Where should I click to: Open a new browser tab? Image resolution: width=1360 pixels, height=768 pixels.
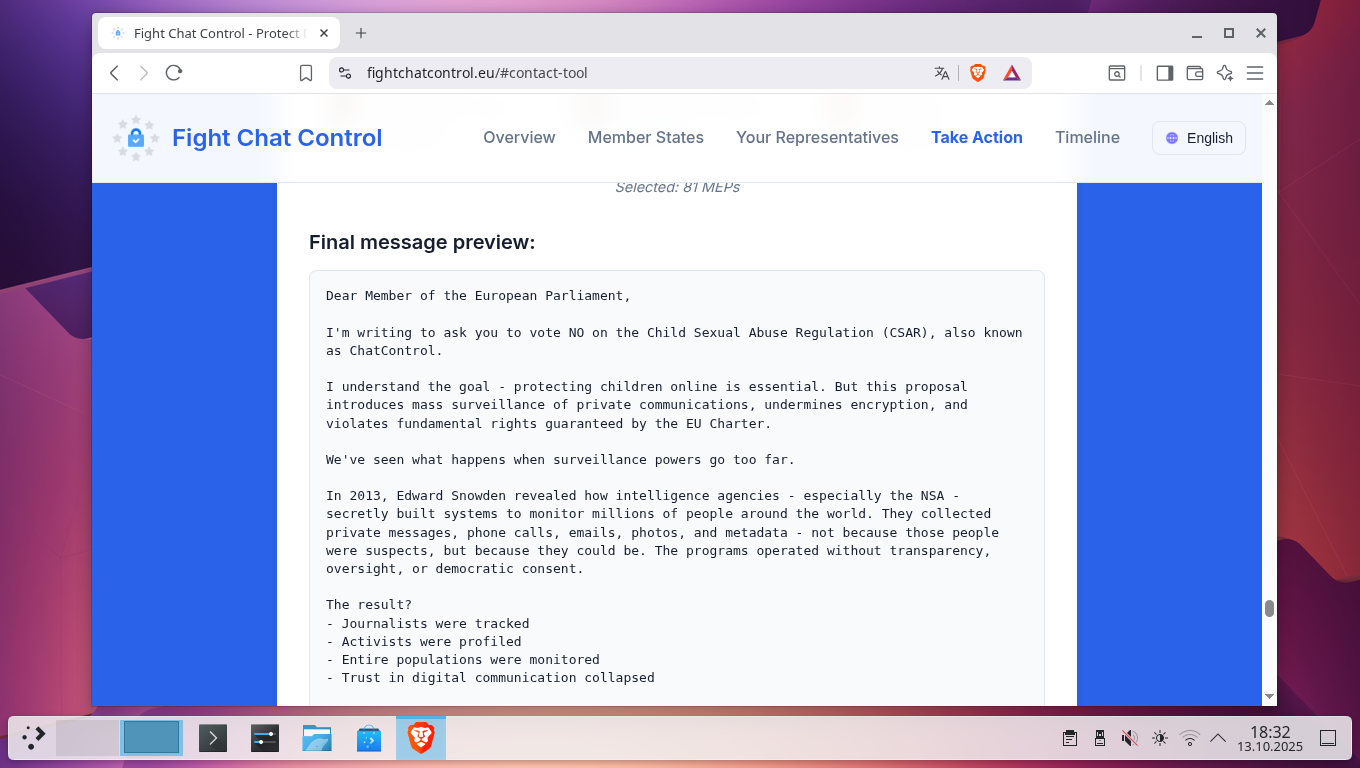[361, 33]
